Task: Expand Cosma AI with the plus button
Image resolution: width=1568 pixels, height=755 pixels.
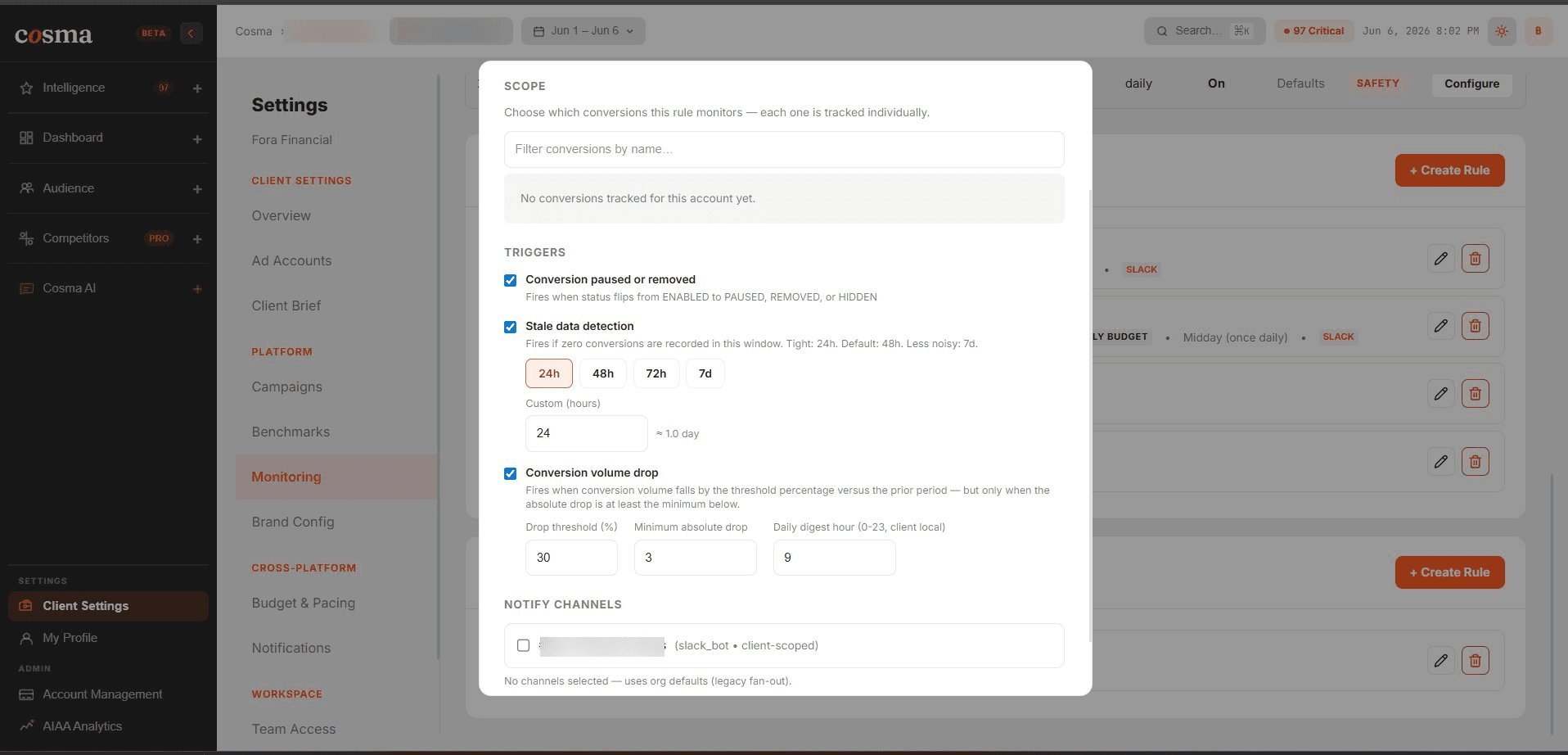Action: tap(197, 289)
